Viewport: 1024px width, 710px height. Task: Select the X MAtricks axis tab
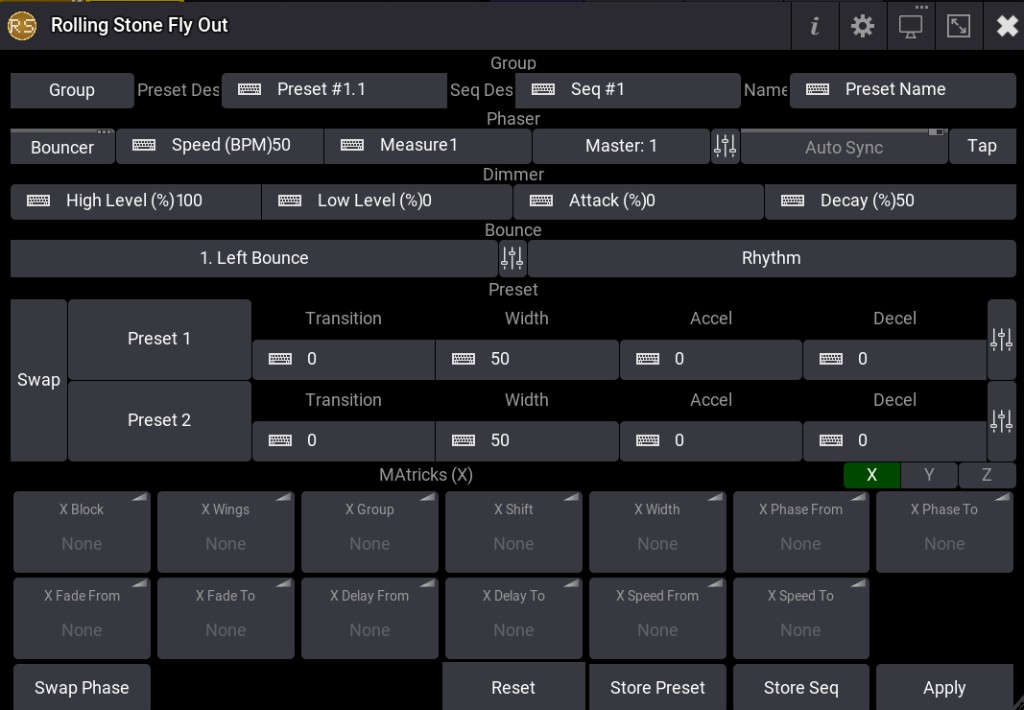(872, 475)
